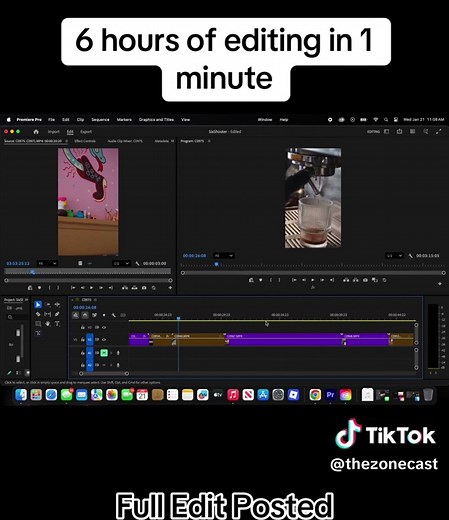Viewport: 449px width, 520px height.
Task: Toggle the green mute button on A1
Action: (x=104, y=353)
